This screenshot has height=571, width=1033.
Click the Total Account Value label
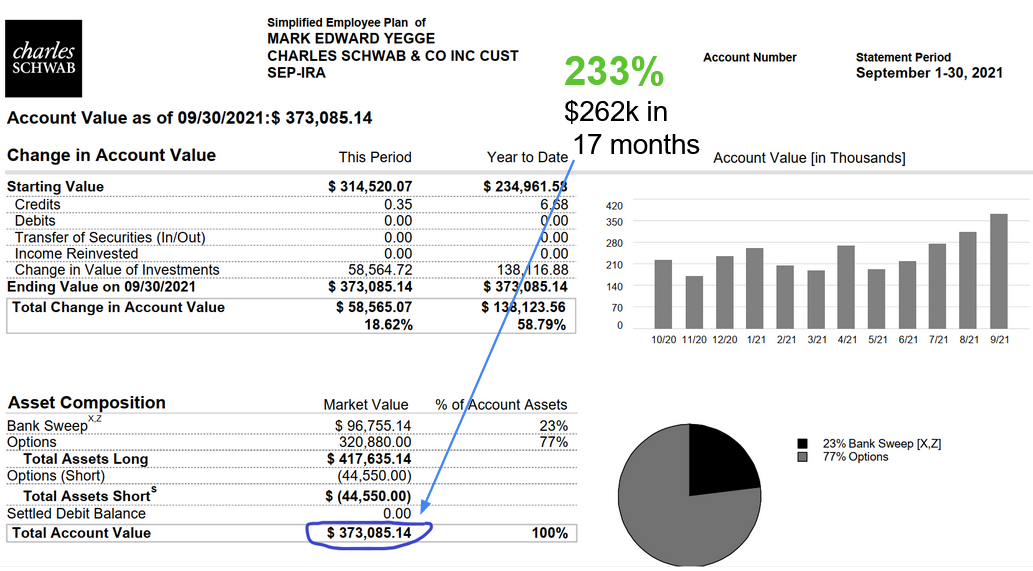coord(82,533)
